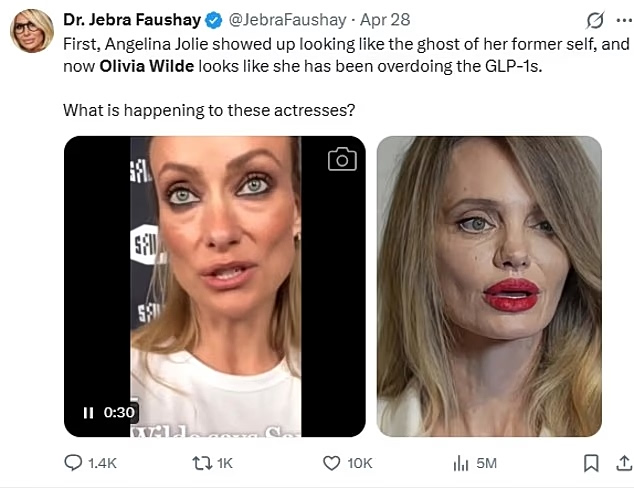Bookmark this tweet

coord(591,462)
